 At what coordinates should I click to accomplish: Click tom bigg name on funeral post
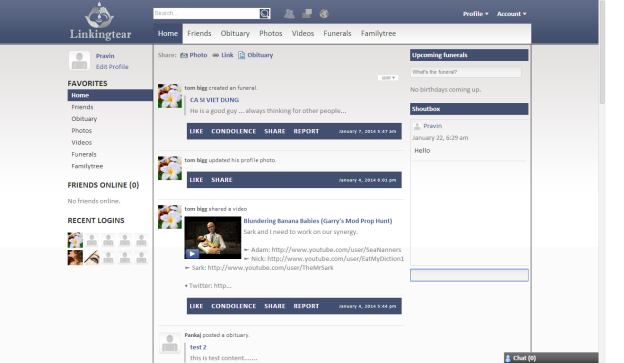click(x=196, y=88)
